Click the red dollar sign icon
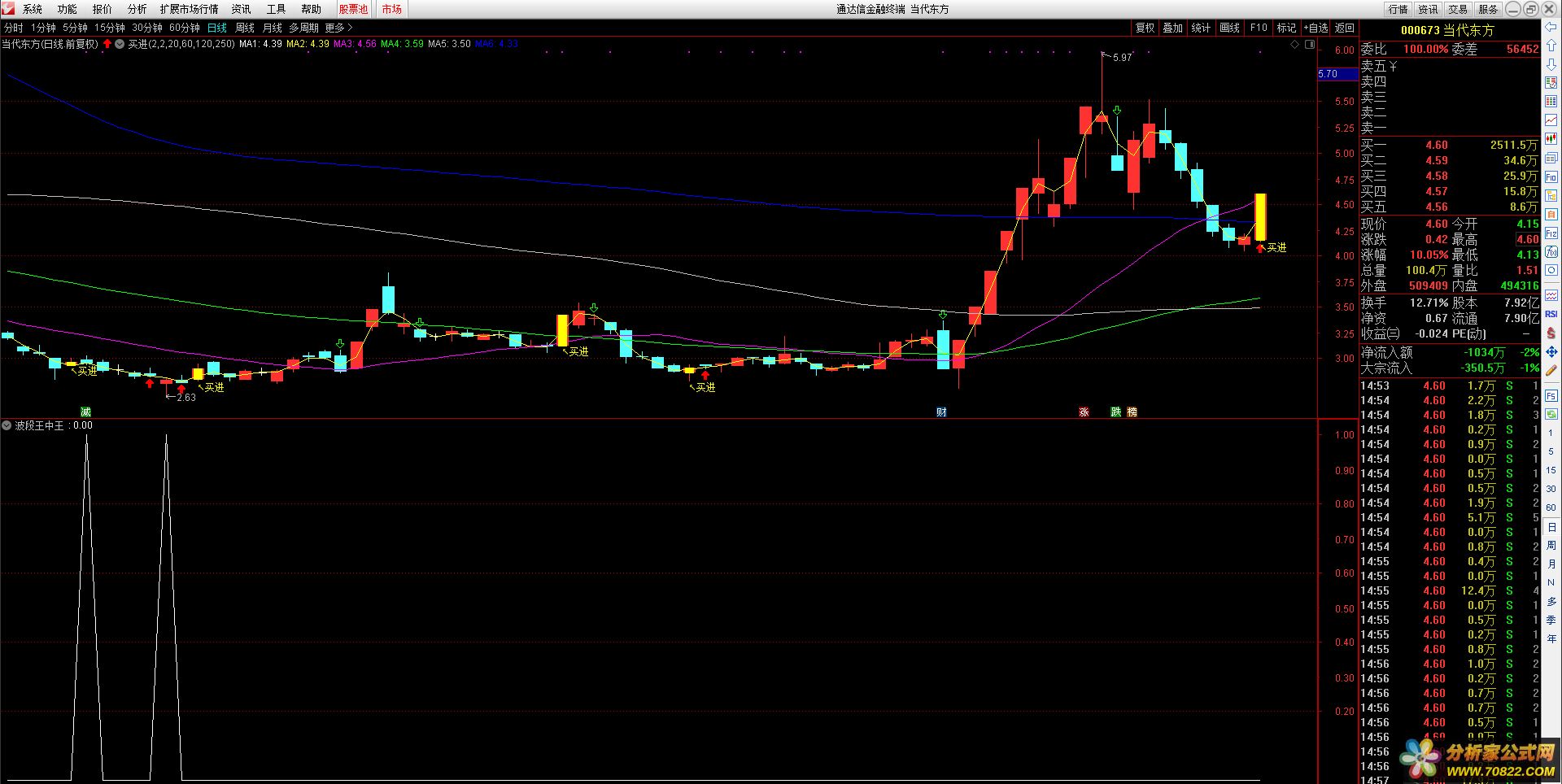 click(1551, 333)
